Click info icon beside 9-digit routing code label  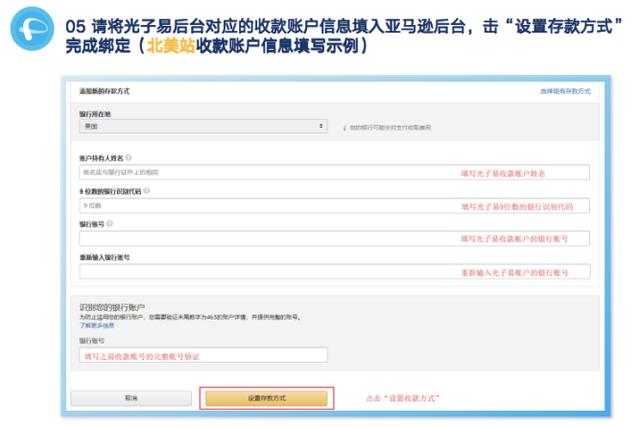coord(147,190)
